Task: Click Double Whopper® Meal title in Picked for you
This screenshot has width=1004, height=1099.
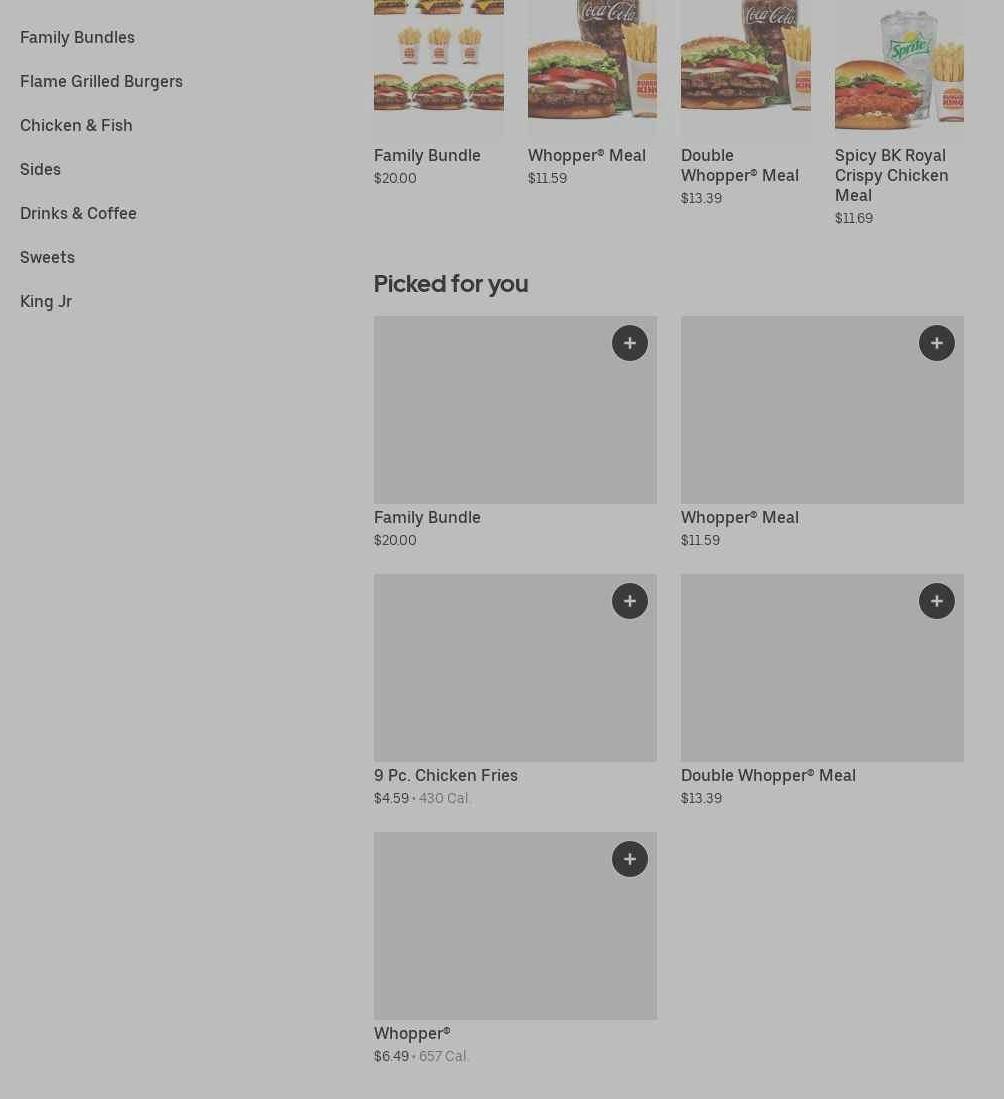Action: pos(768,775)
